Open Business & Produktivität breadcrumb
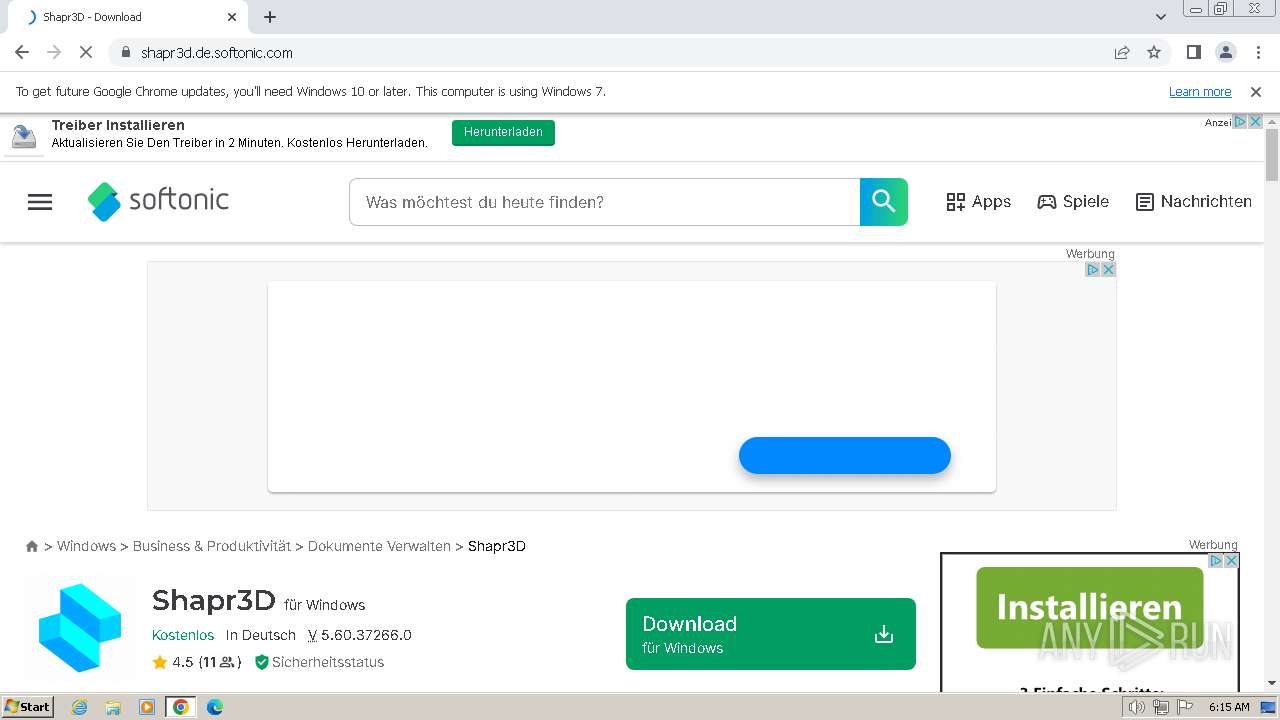The height and width of the screenshot is (720, 1280). [212, 546]
